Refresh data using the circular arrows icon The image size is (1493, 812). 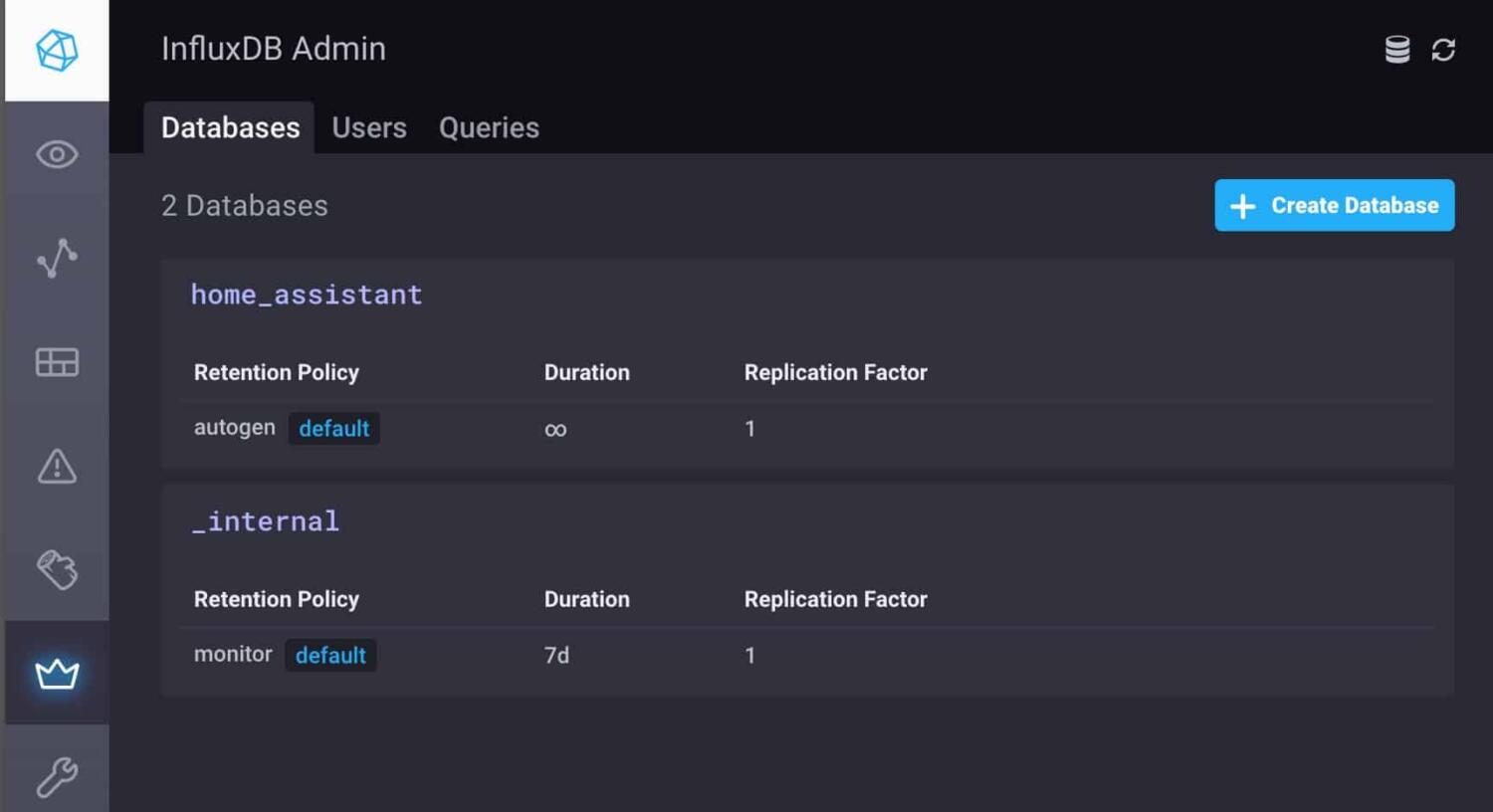[x=1444, y=48]
